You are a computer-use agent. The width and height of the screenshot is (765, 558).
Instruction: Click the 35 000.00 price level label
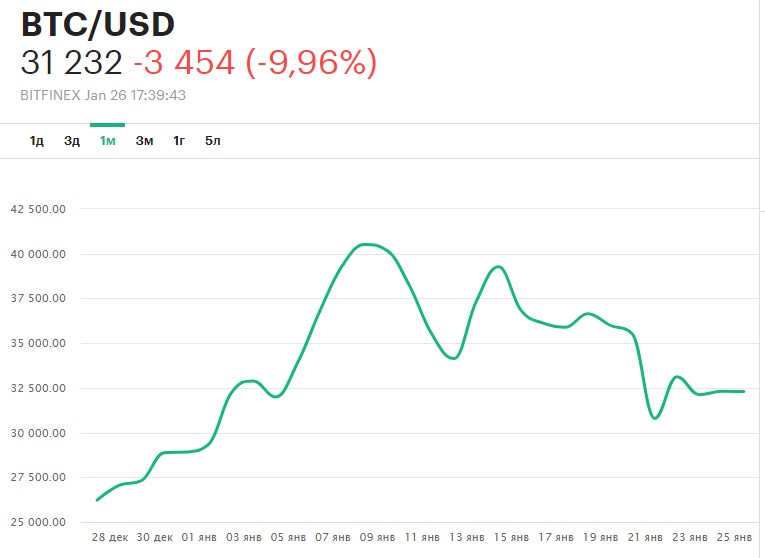[x=38, y=343]
